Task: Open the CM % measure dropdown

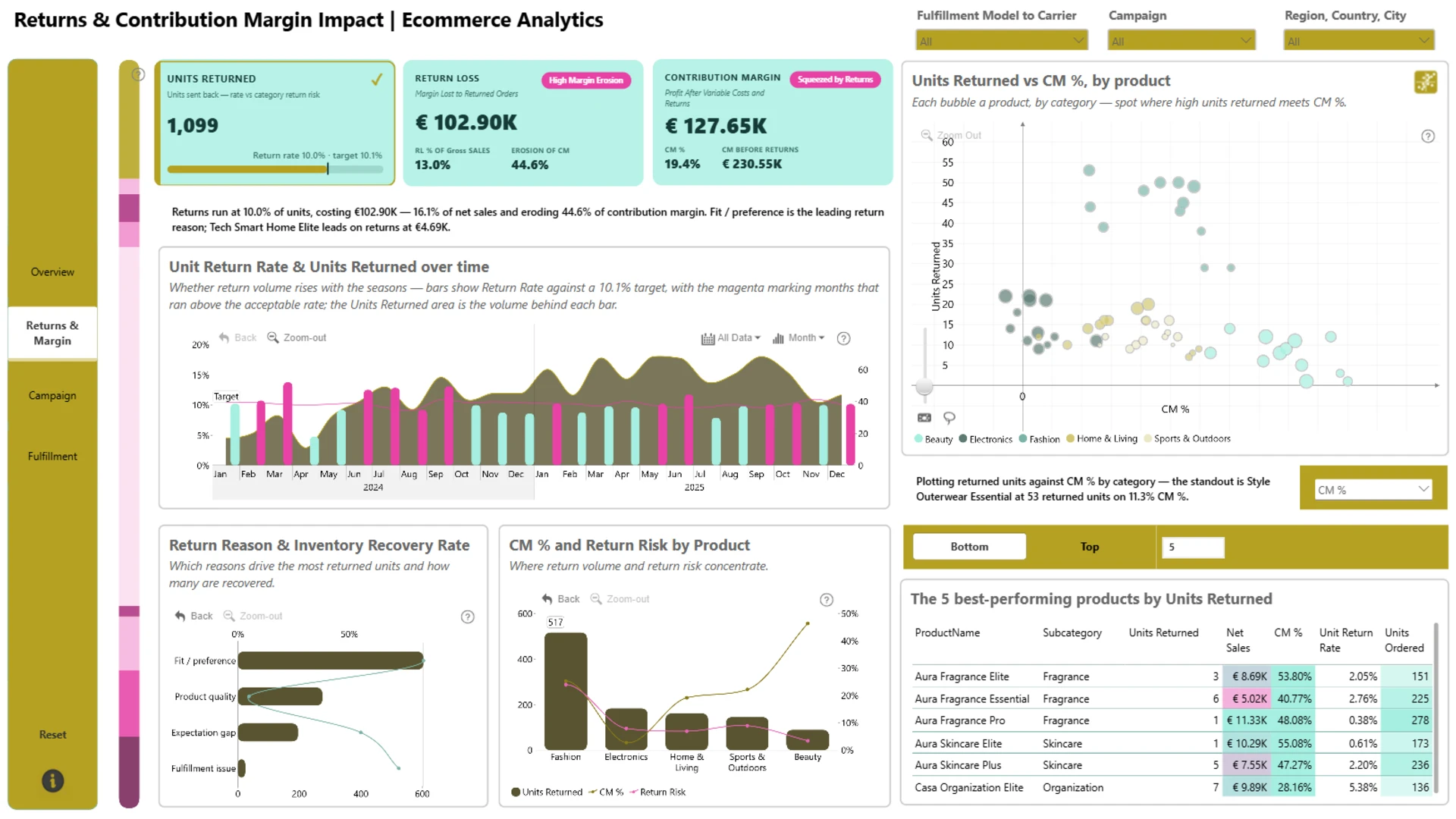Action: [1373, 490]
